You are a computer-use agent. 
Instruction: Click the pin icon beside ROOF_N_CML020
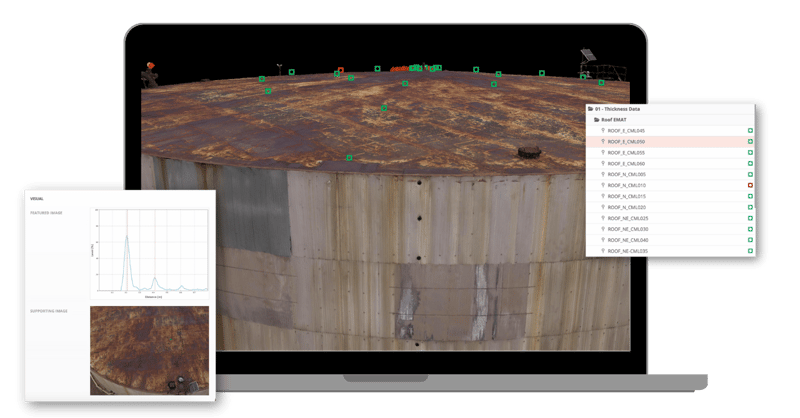[x=602, y=208]
